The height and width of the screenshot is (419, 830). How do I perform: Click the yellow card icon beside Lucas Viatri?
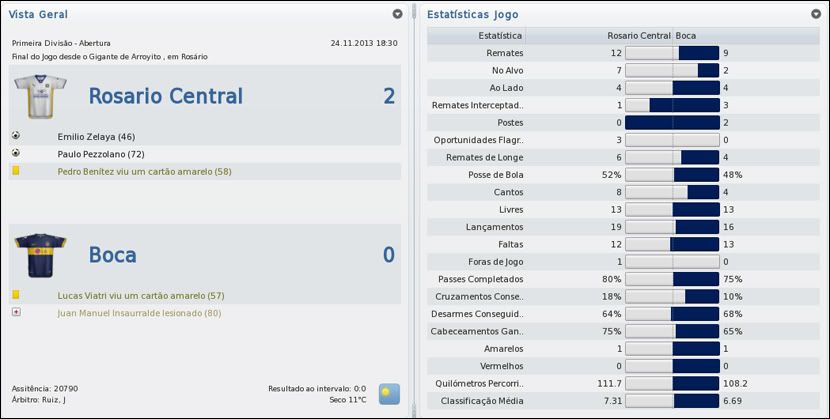pyautogui.click(x=16, y=295)
